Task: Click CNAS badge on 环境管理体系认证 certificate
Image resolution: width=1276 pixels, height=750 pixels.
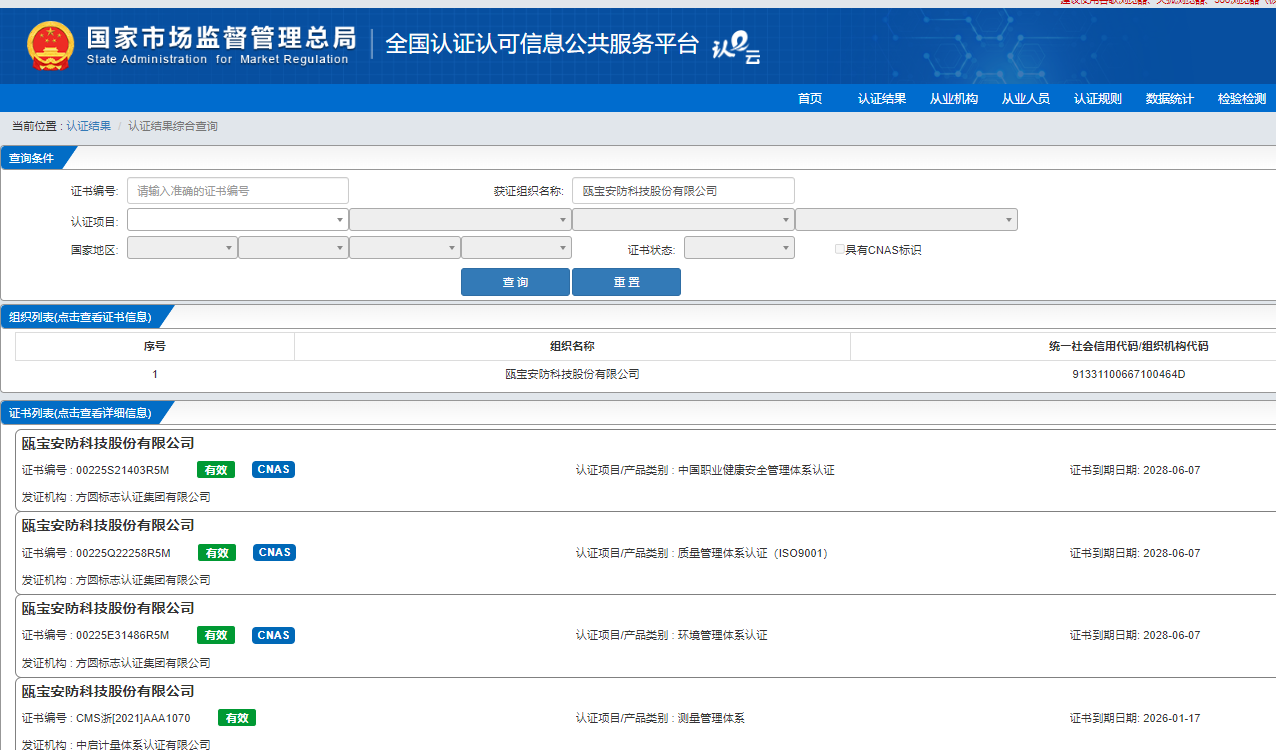Action: pyautogui.click(x=273, y=636)
